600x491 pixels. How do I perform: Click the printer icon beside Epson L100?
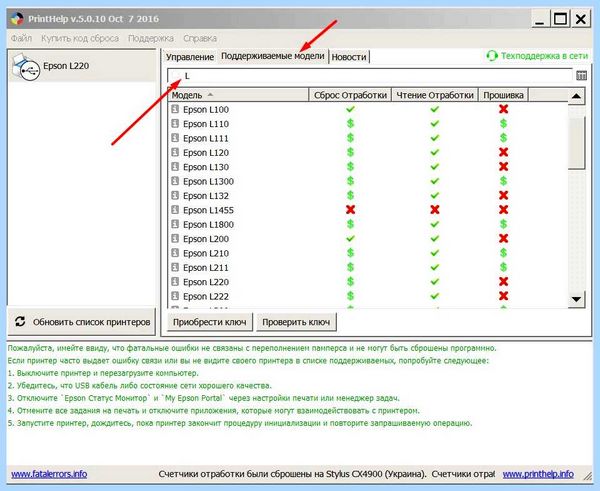point(175,109)
